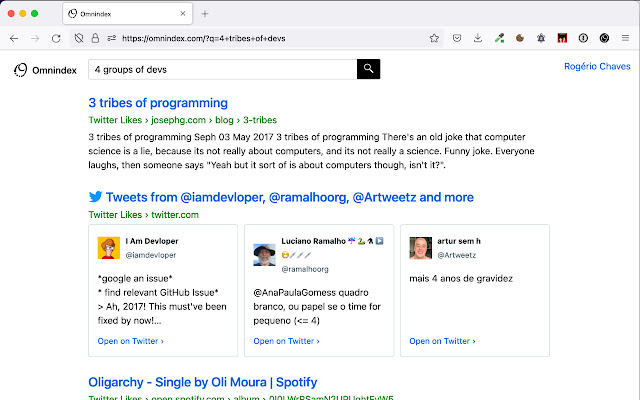This screenshot has width=640, height=400.
Task: Open site permissions icon in address bar
Action: pos(111,38)
